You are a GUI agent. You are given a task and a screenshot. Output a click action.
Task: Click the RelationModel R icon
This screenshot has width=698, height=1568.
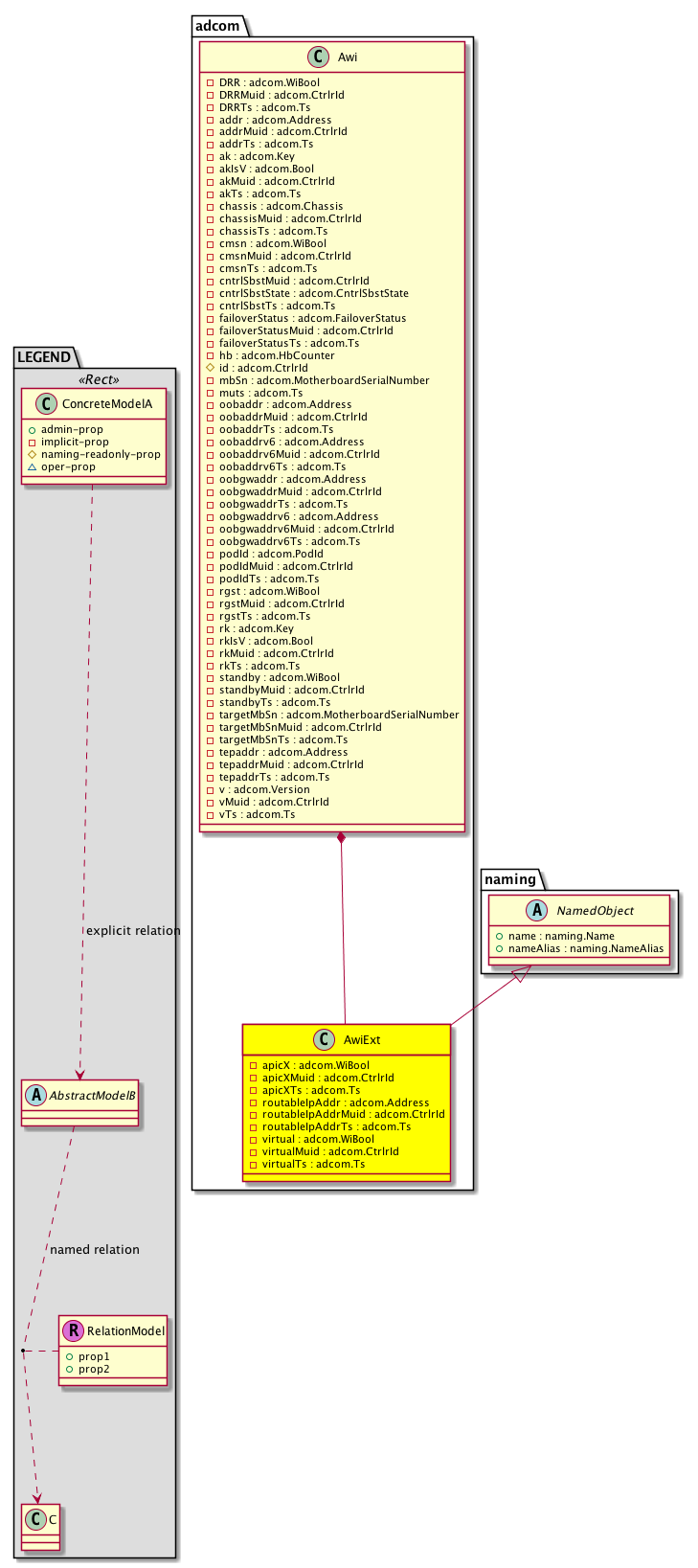(x=73, y=1330)
